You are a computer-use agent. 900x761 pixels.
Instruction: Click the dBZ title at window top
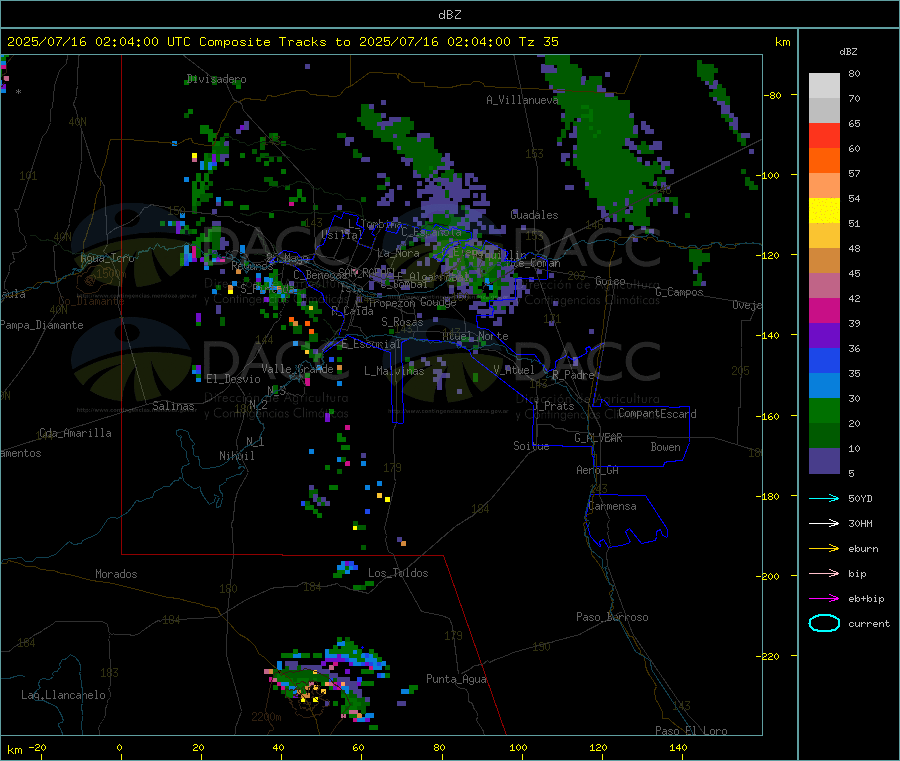449,14
